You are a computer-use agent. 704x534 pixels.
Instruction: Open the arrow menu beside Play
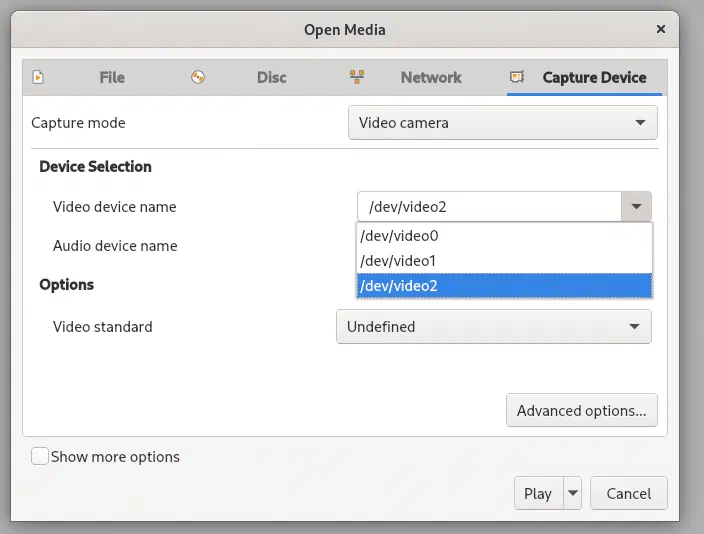point(572,493)
